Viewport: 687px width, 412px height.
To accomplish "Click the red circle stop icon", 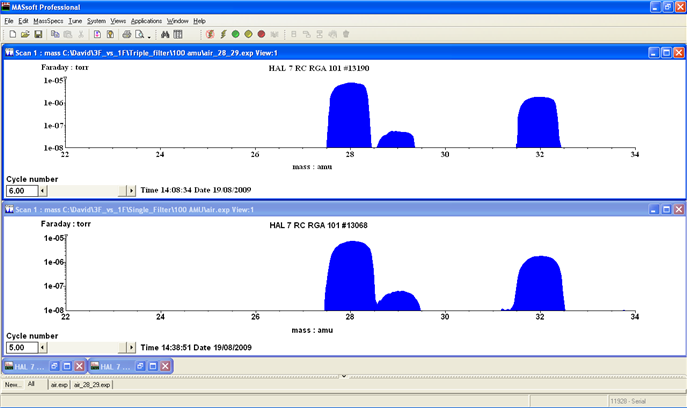I will [261, 34].
